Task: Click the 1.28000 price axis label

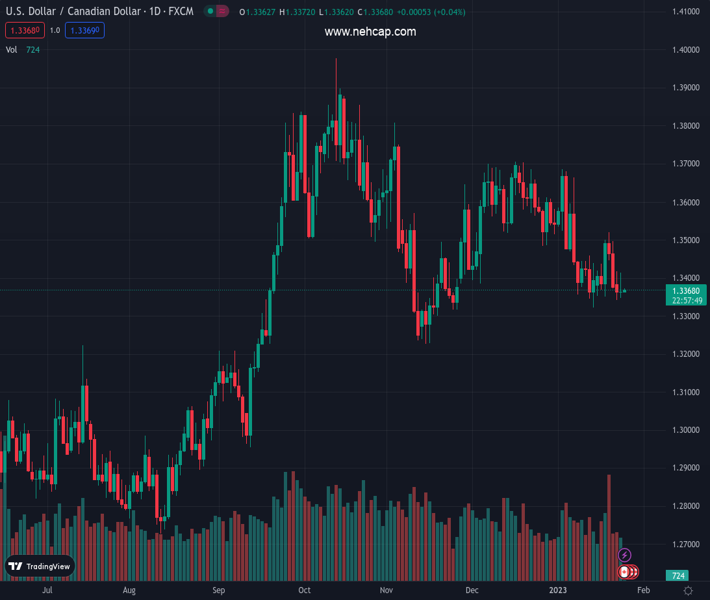Action: coord(686,506)
